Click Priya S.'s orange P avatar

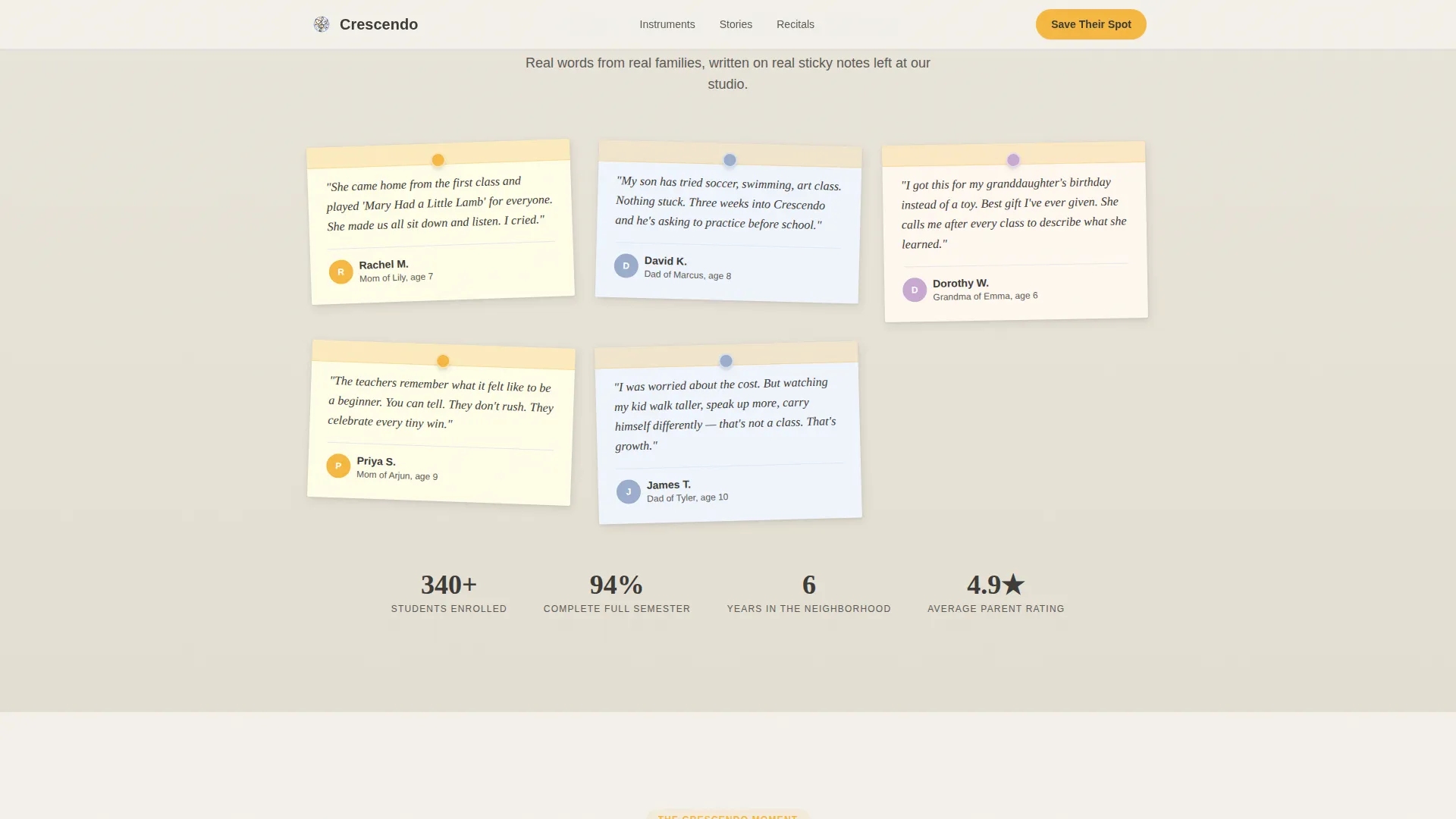(338, 466)
